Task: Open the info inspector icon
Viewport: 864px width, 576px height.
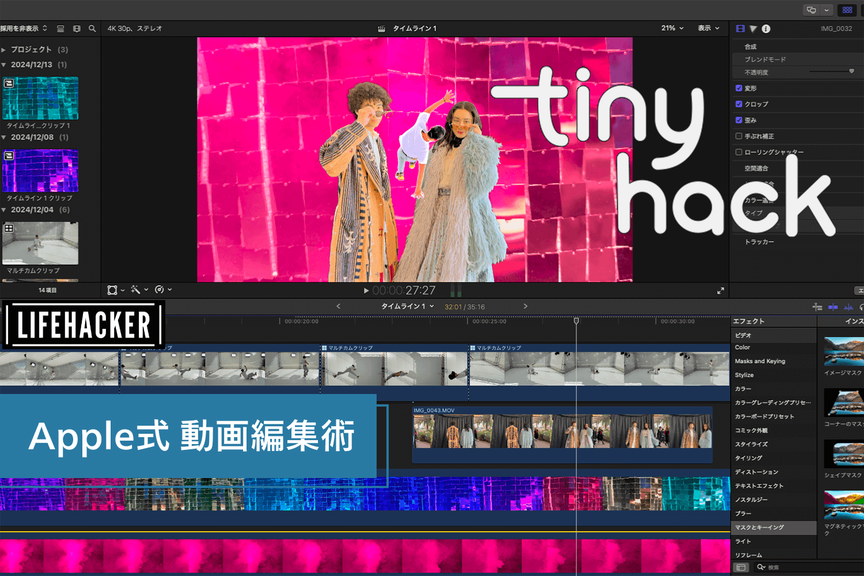Action: coord(766,29)
